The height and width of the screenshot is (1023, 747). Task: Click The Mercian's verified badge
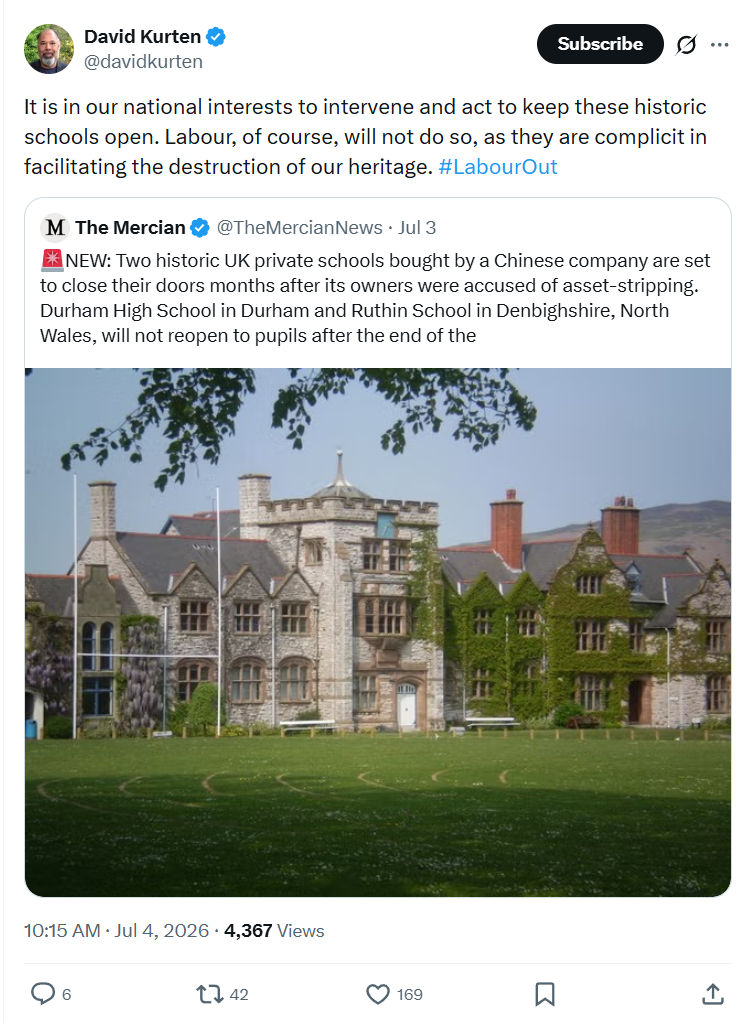[200, 228]
